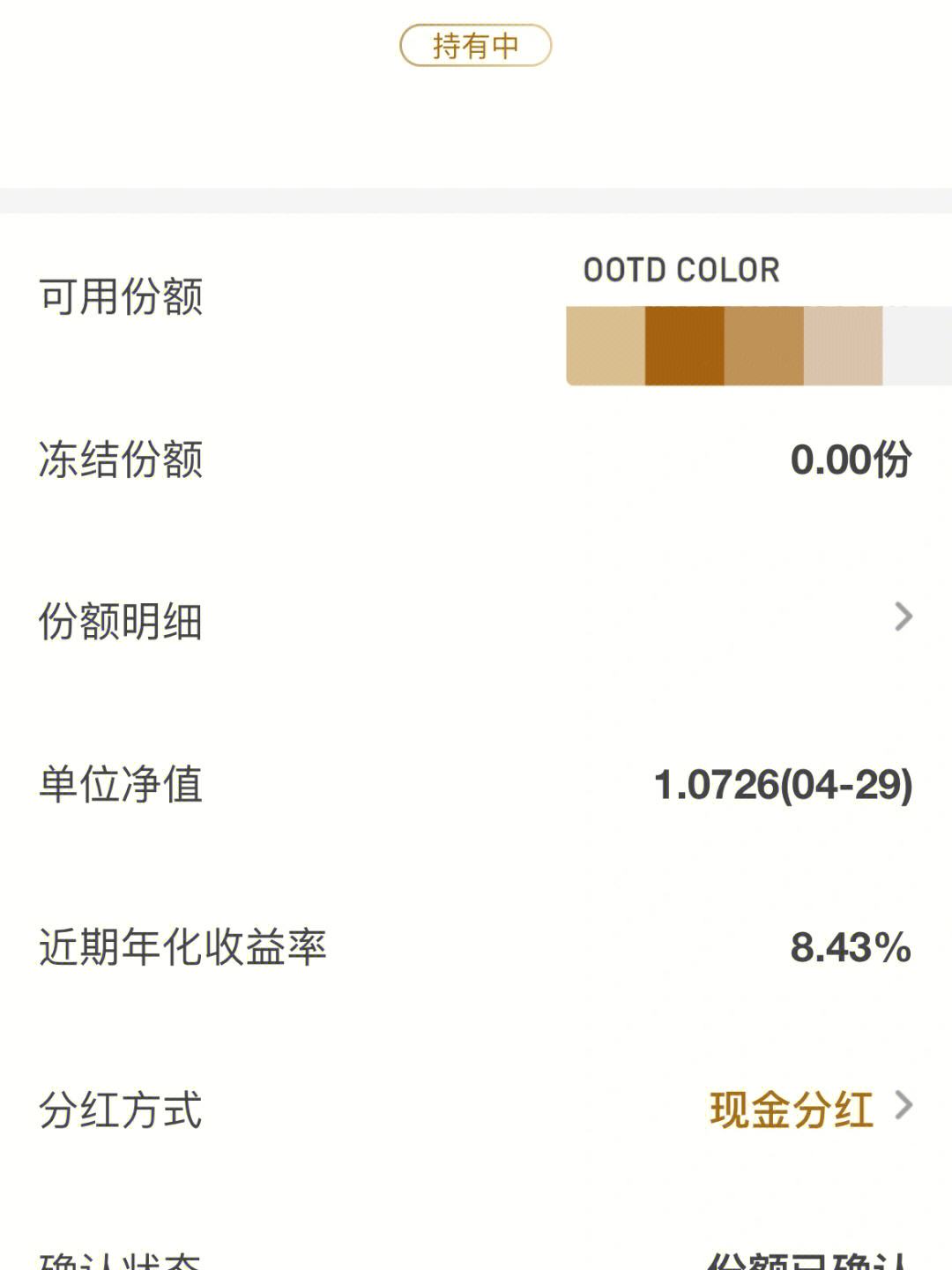Image resolution: width=952 pixels, height=1270 pixels.
Task: Click the 冻结份额 label
Action: [x=121, y=459]
